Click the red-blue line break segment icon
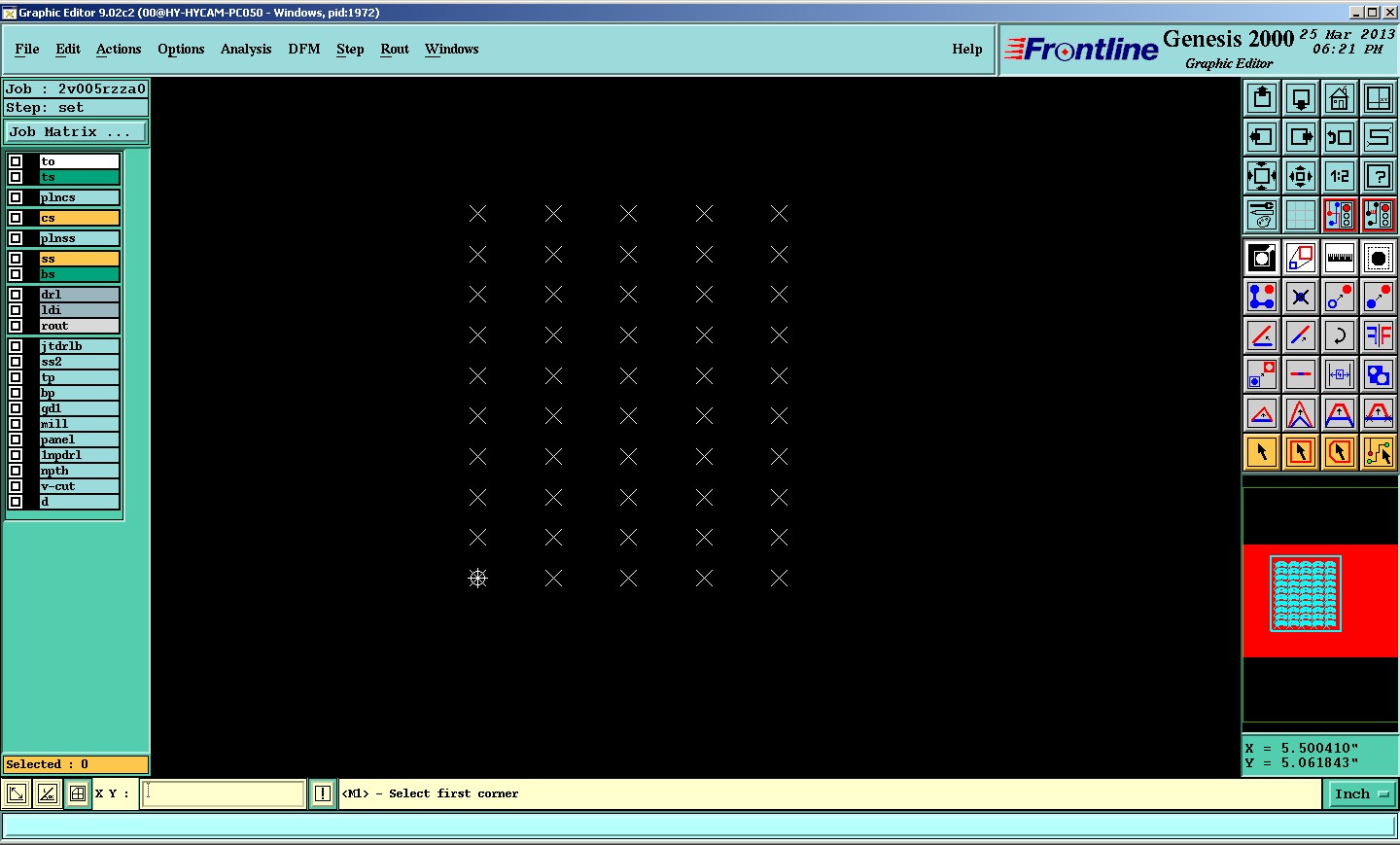Image resolution: width=1400 pixels, height=845 pixels. [x=1301, y=374]
